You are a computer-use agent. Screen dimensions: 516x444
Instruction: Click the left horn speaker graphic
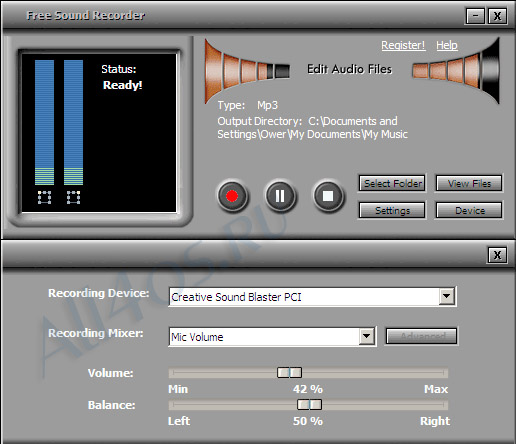point(247,71)
